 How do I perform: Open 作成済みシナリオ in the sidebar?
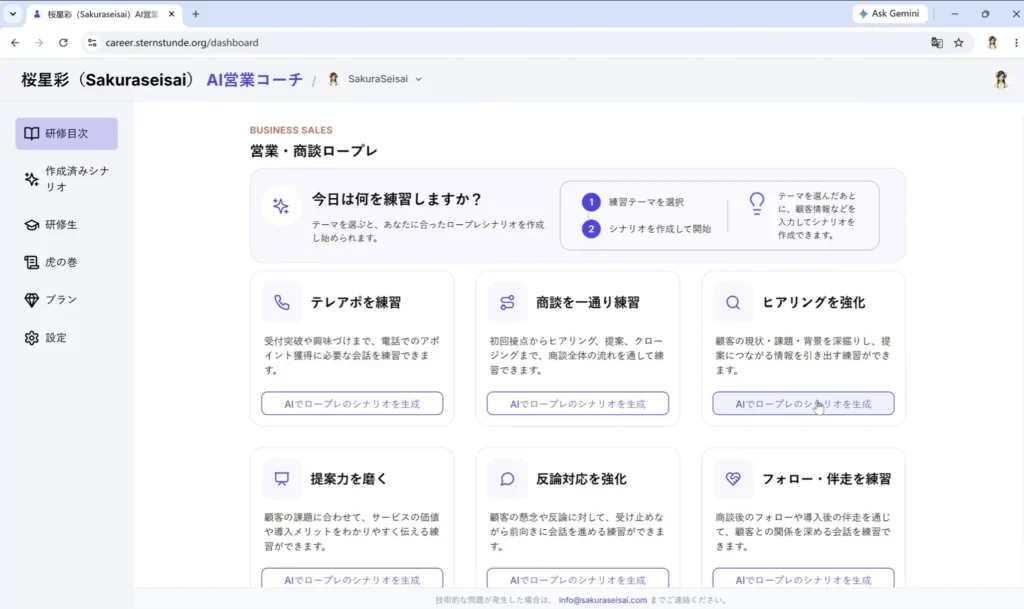pyautogui.click(x=67, y=179)
